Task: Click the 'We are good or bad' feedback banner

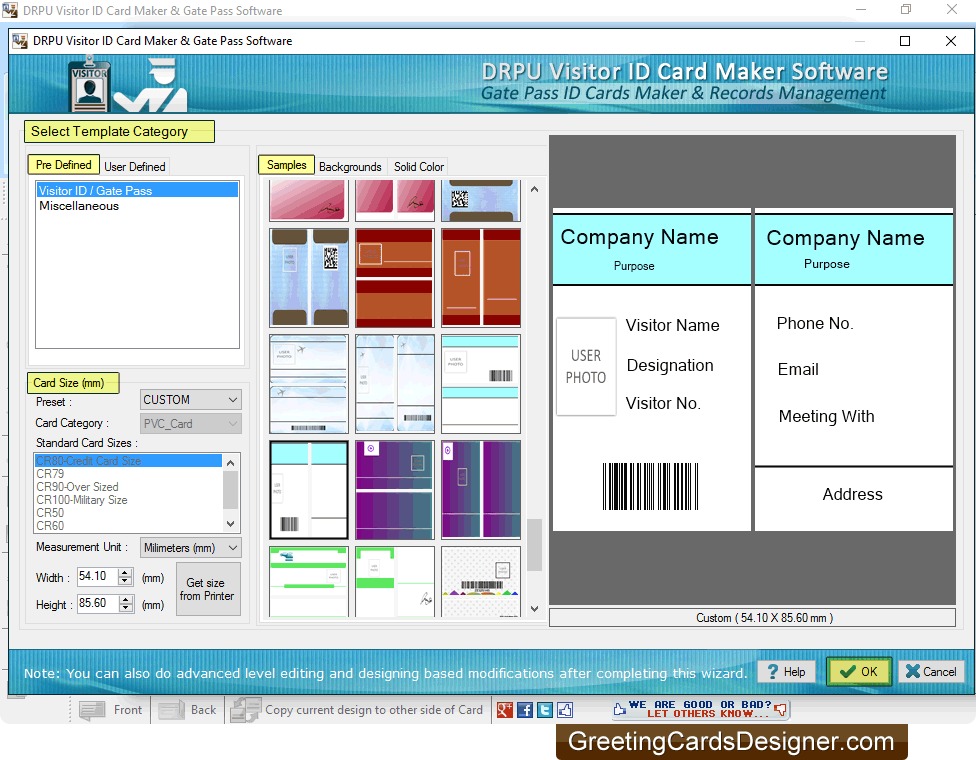Action: click(x=700, y=709)
